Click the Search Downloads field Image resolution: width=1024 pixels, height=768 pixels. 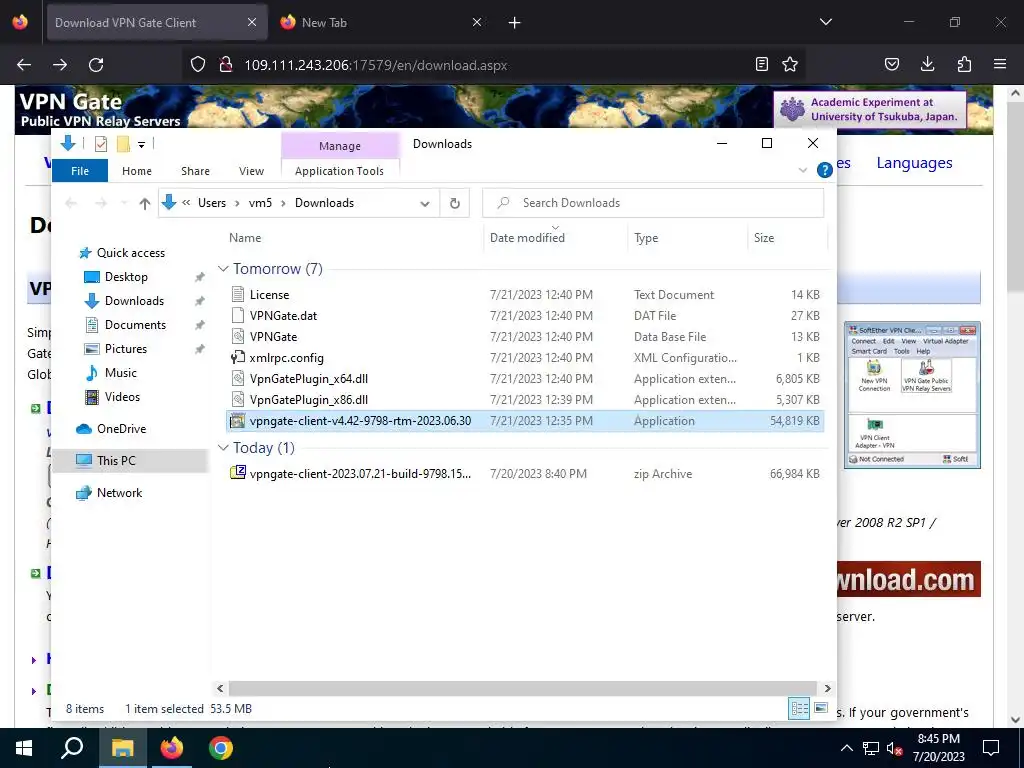coord(653,203)
